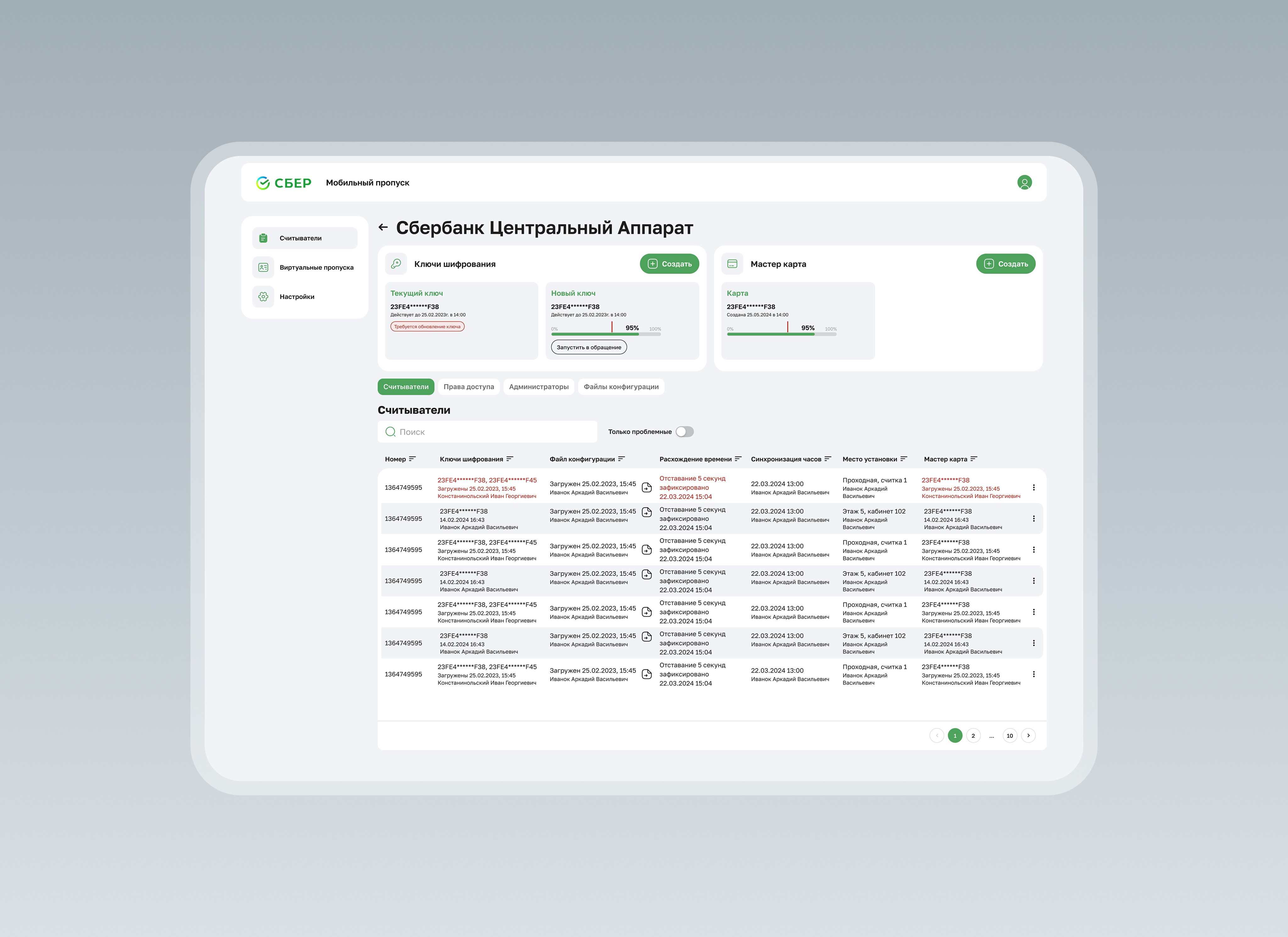Switch to Права доступа tab
This screenshot has height=937, width=1288.
tap(469, 387)
